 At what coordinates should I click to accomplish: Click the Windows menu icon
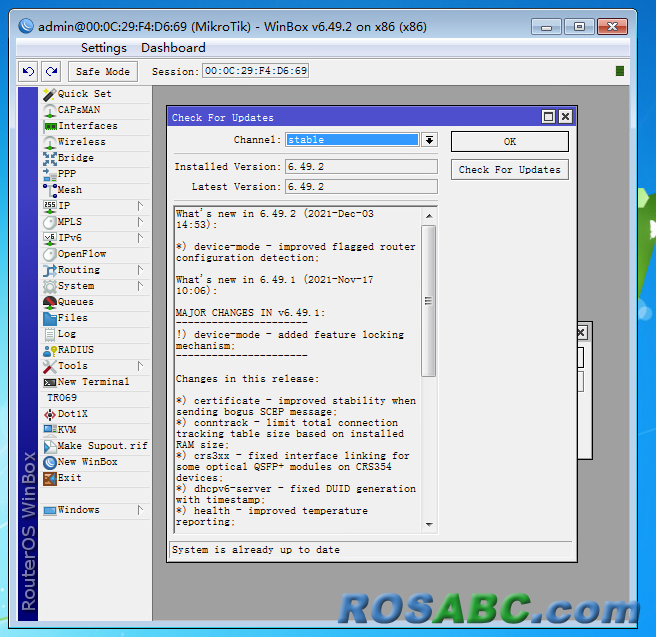click(x=49, y=510)
